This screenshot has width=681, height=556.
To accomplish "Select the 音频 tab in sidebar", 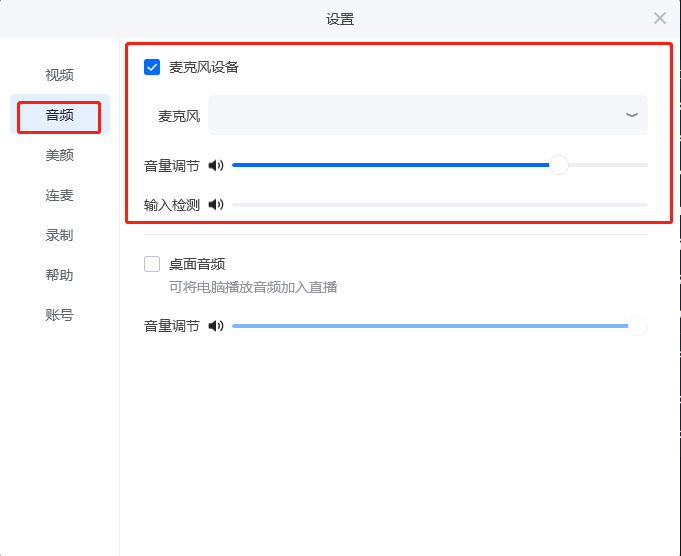I will tap(60, 115).
